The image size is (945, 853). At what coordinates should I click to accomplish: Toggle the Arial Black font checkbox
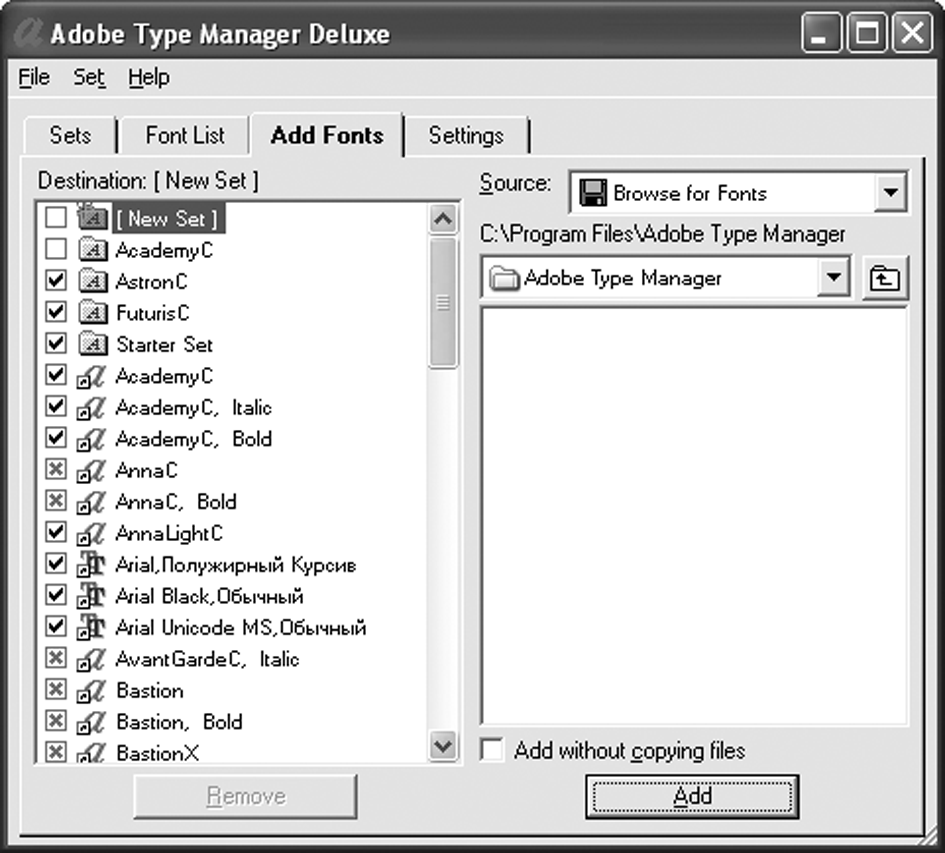(x=56, y=594)
